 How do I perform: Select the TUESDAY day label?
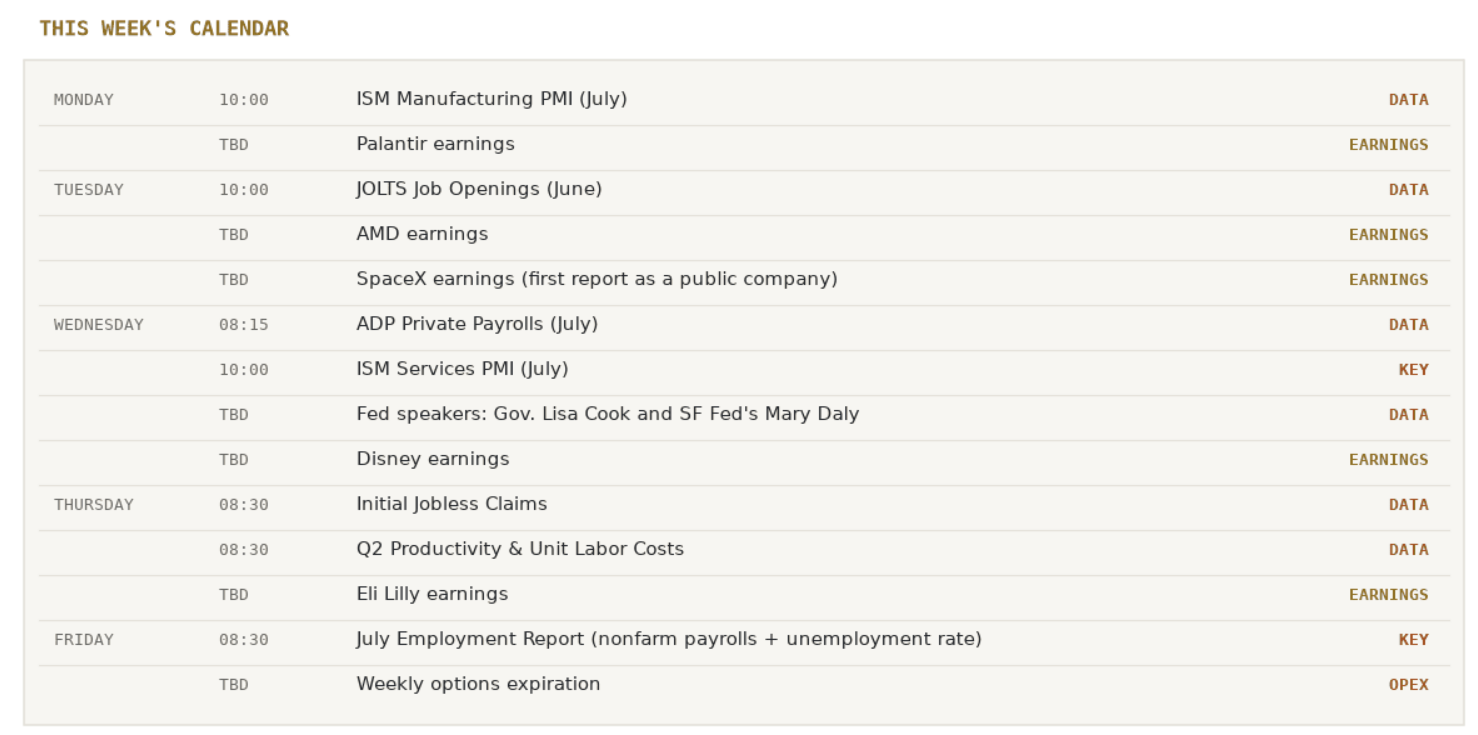click(89, 190)
